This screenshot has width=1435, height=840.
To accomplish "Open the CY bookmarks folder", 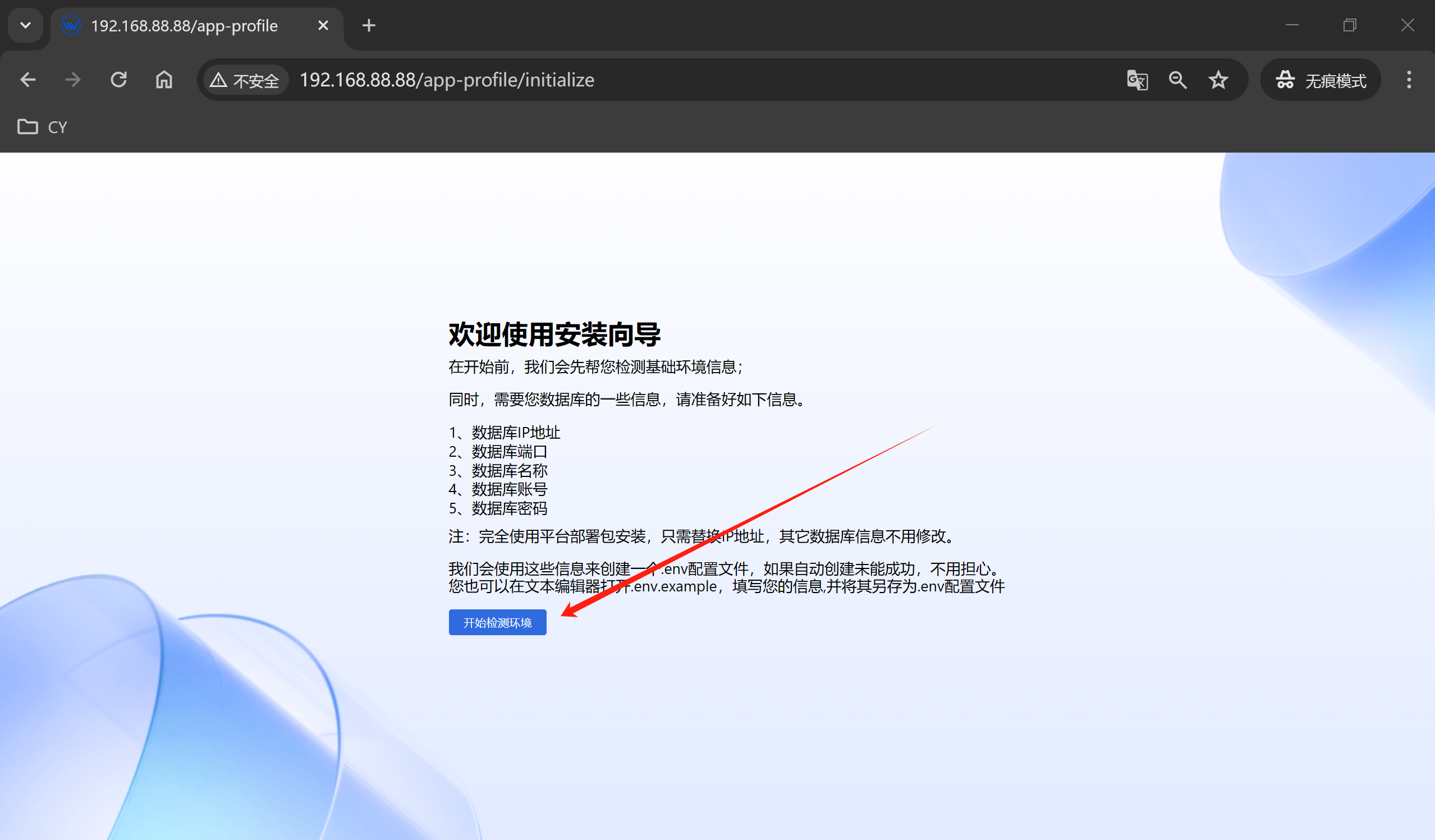I will [x=42, y=126].
